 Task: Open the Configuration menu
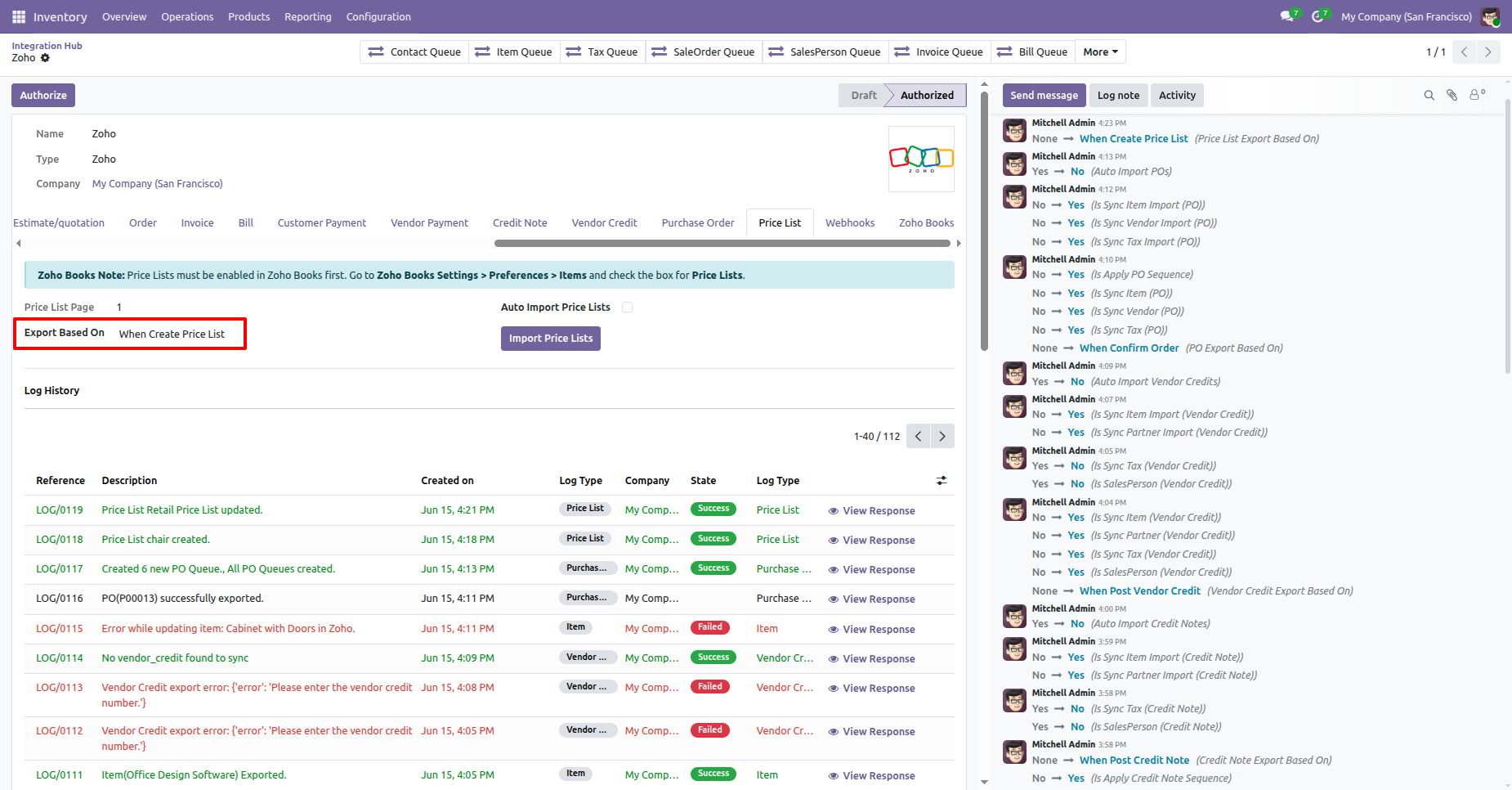tap(378, 16)
